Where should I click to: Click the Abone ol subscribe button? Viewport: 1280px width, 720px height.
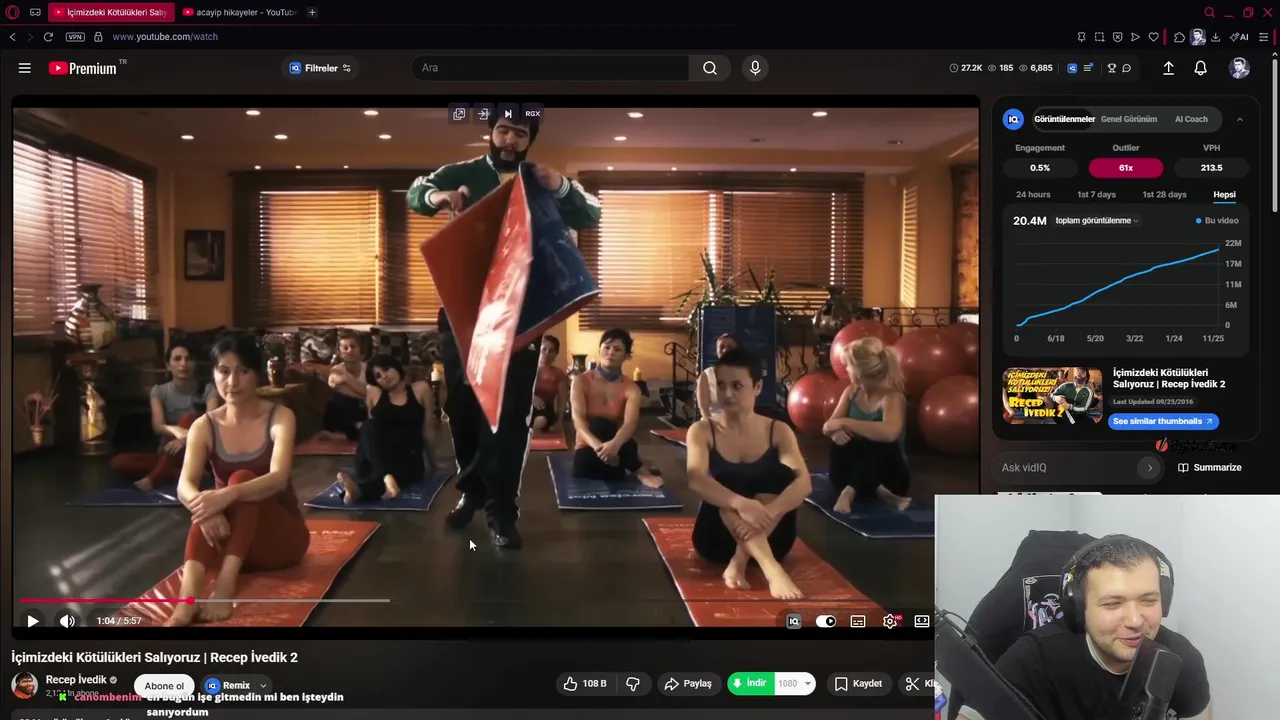pyautogui.click(x=164, y=686)
